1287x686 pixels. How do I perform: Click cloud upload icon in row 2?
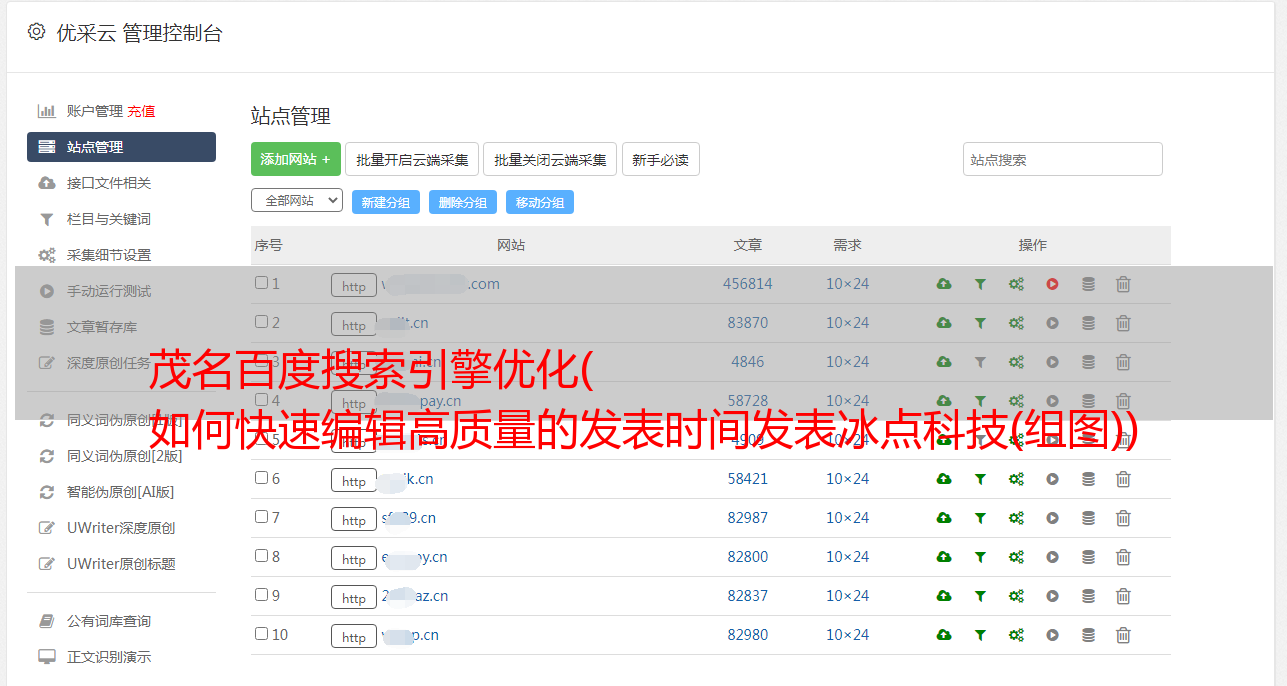(x=944, y=323)
